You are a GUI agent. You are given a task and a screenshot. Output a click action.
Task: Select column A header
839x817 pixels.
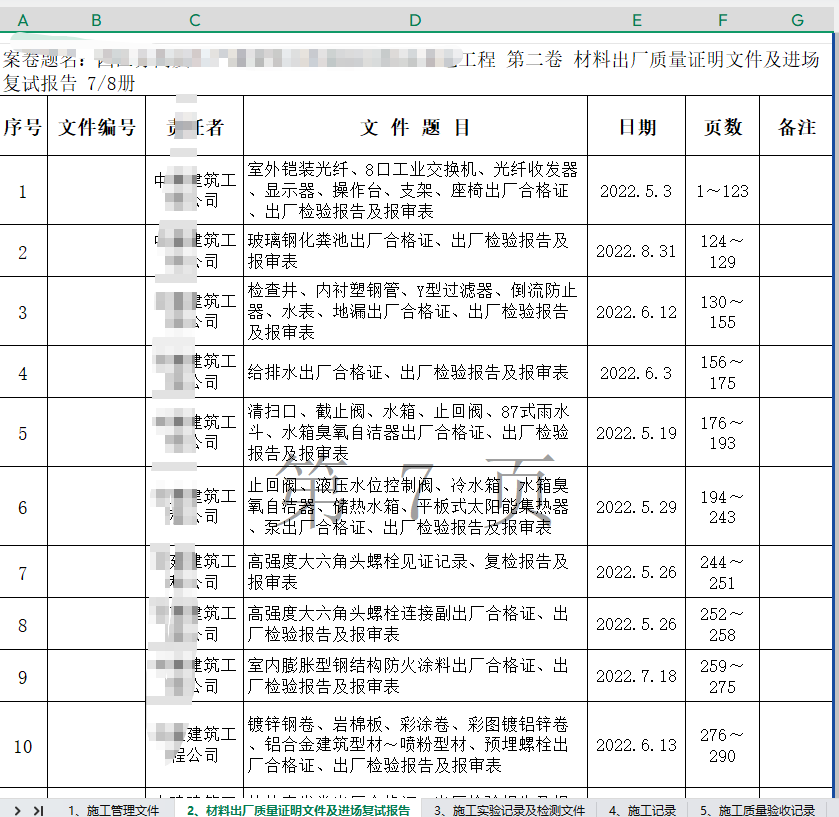[23, 20]
